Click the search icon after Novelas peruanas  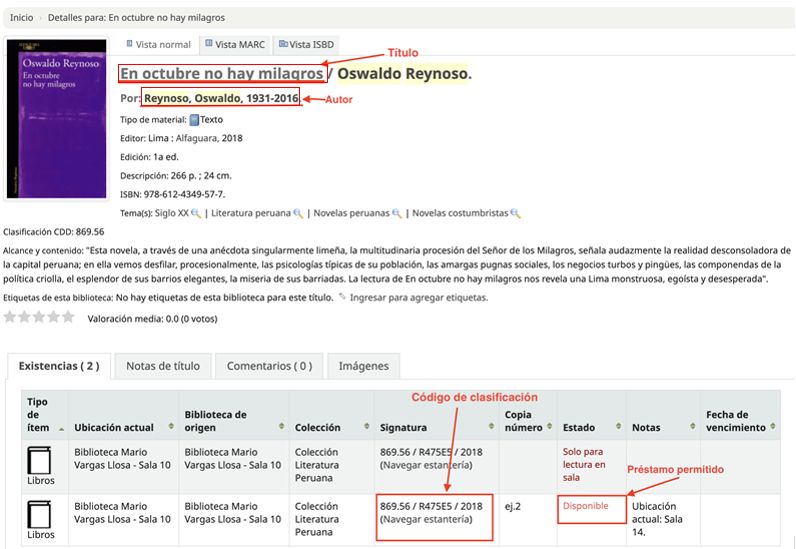(397, 213)
